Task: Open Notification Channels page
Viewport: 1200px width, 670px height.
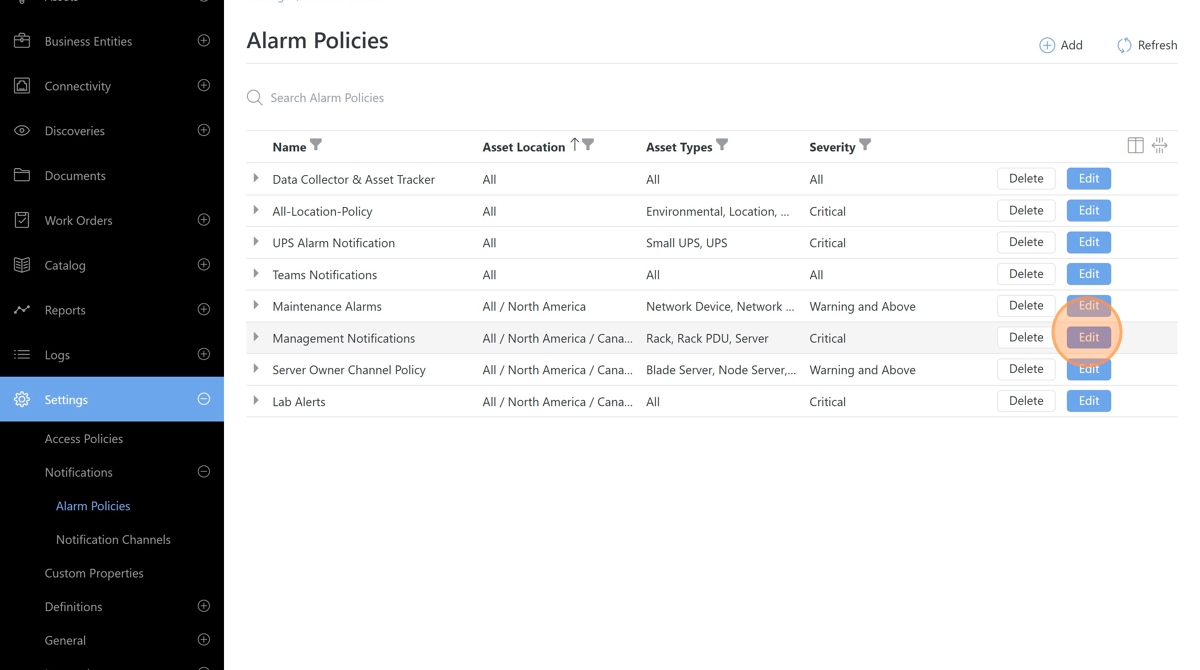Action: (113, 539)
